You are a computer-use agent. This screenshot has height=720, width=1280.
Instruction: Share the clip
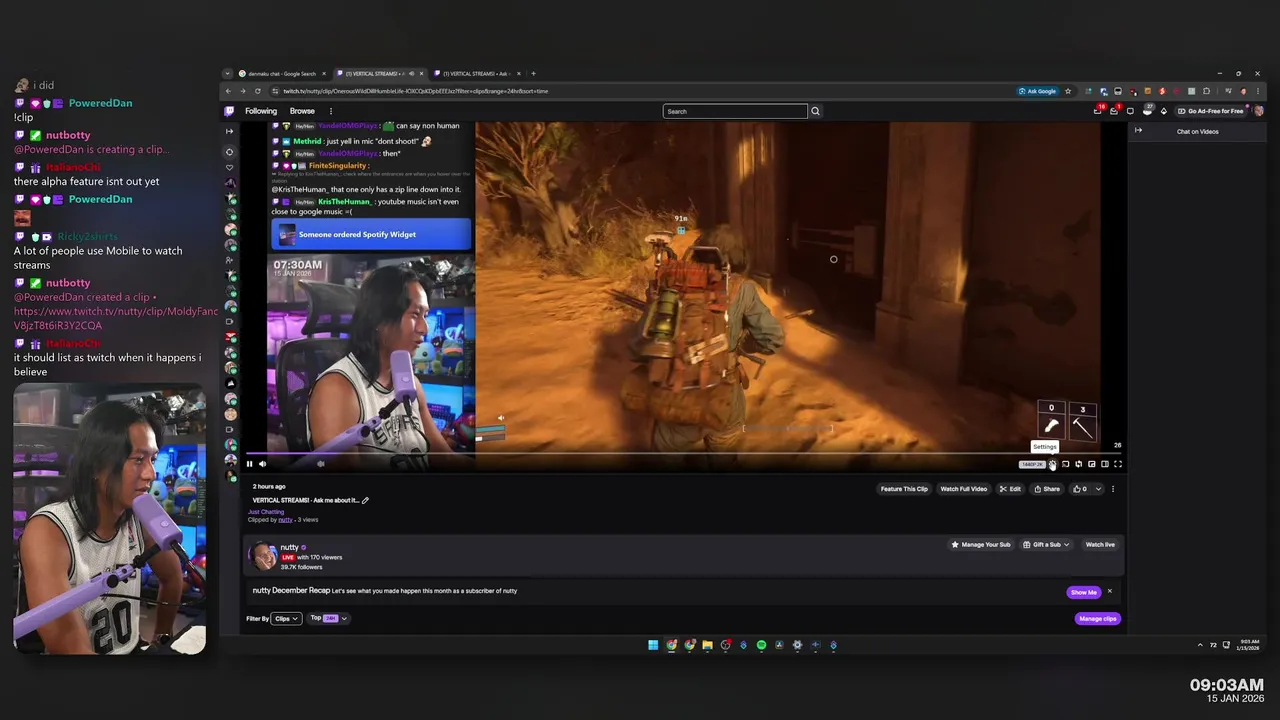click(x=1047, y=489)
